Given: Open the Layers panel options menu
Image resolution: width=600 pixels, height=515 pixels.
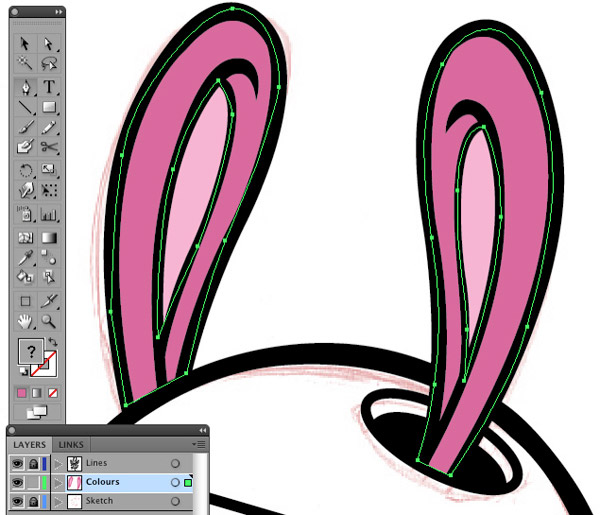Looking at the screenshot, I should (x=199, y=444).
